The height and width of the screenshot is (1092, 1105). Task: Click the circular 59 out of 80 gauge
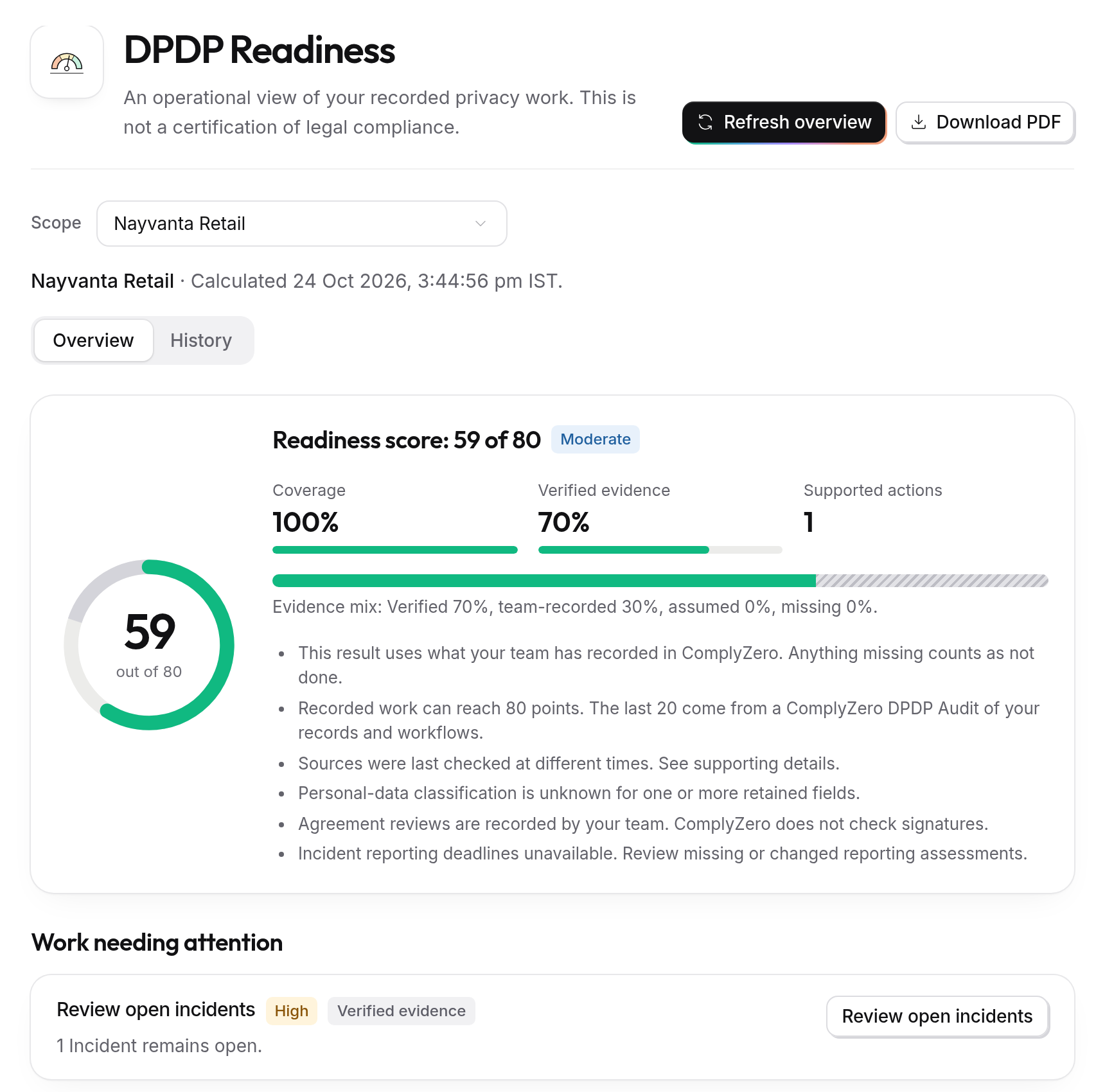coord(149,645)
